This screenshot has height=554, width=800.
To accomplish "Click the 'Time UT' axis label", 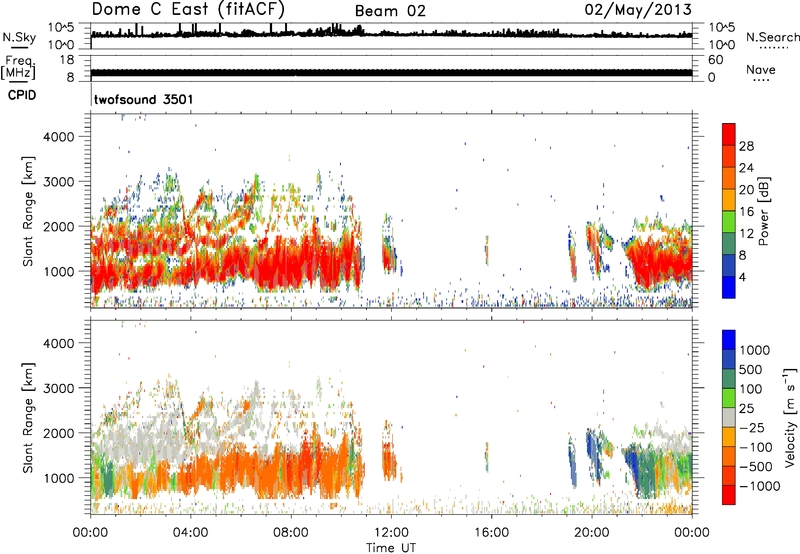I will point(391,548).
